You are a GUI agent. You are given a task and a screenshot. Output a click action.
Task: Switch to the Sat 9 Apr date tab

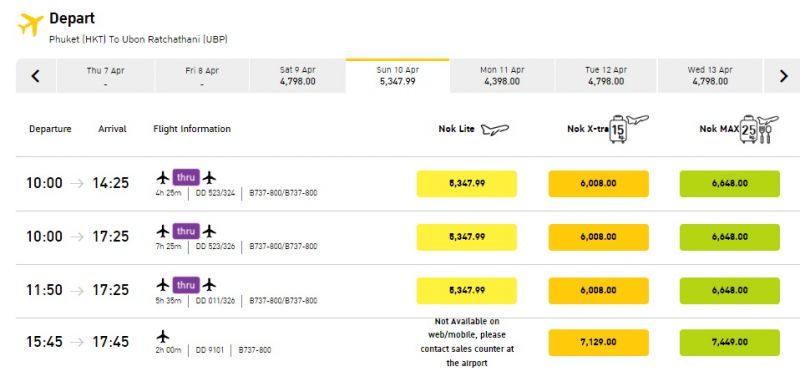(x=297, y=76)
